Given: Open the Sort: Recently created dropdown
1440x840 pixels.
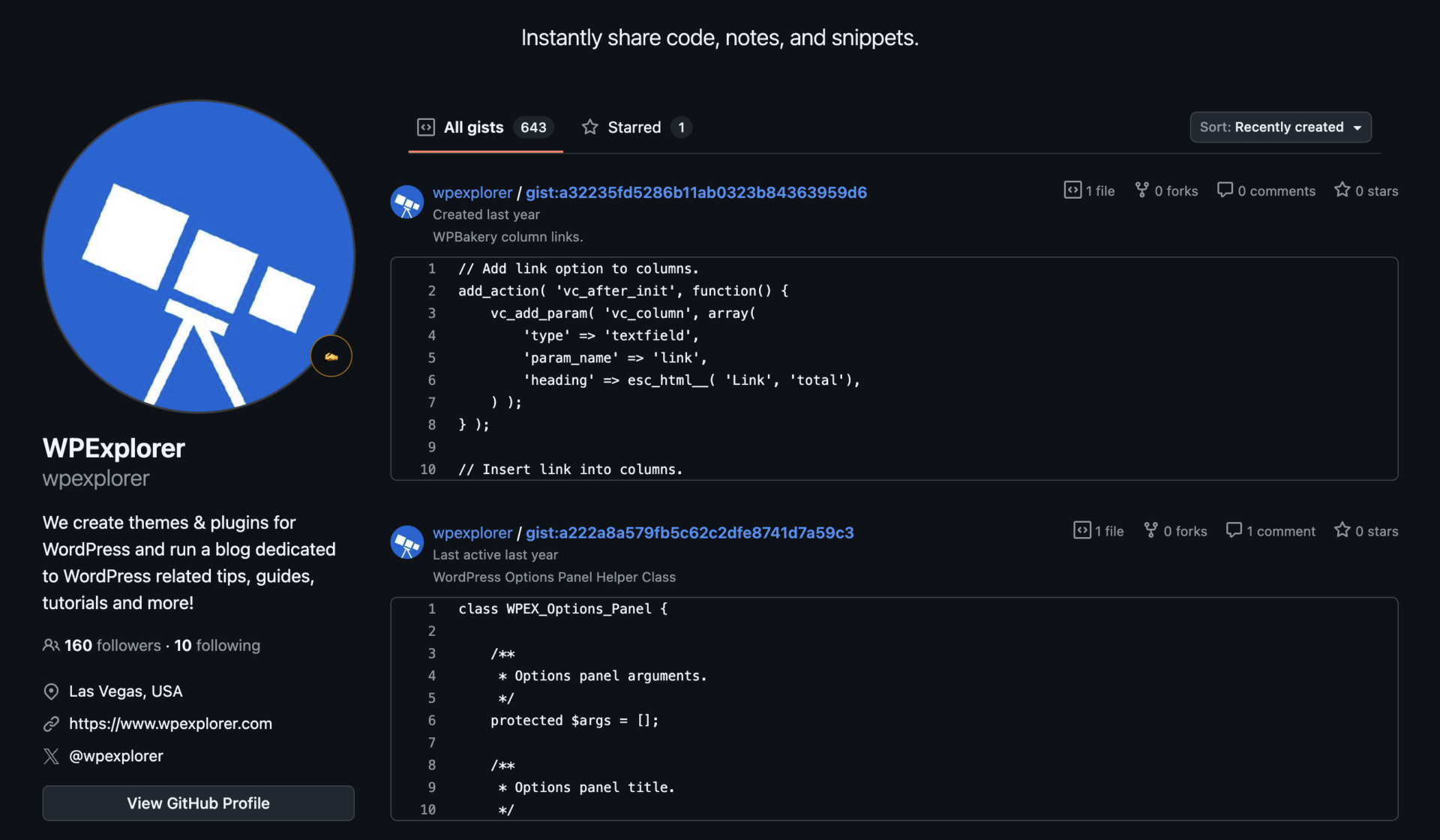Looking at the screenshot, I should point(1280,127).
